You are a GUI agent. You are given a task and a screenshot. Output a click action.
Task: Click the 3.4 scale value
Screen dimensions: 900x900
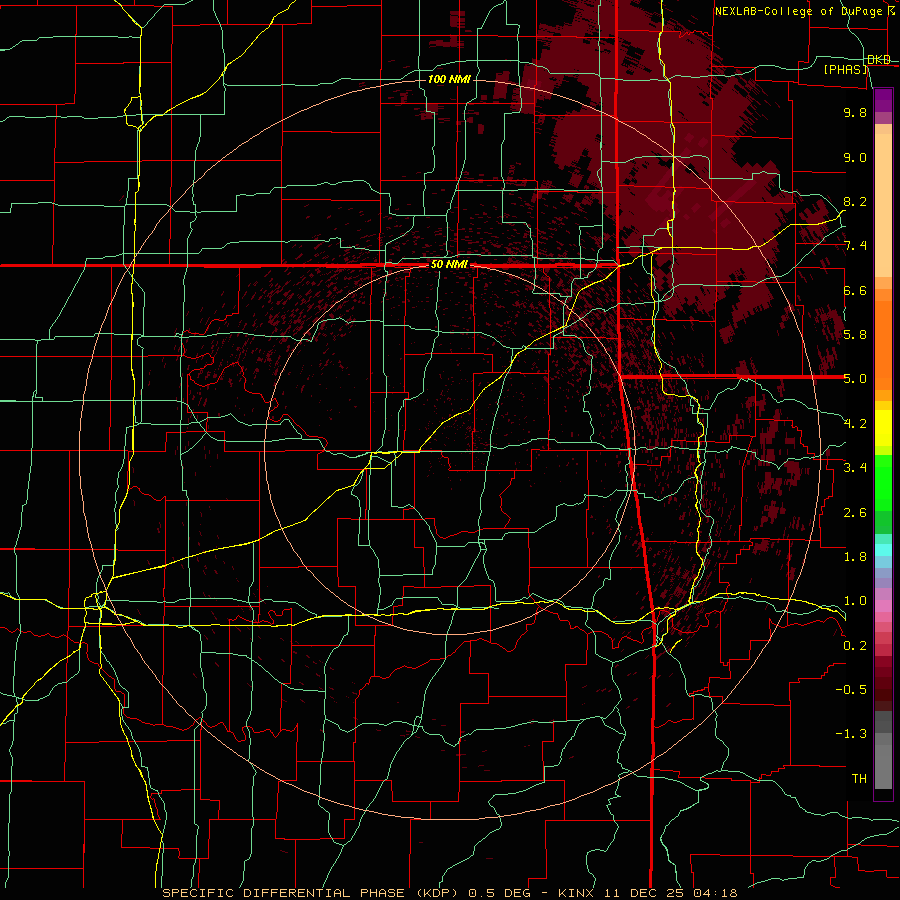click(855, 468)
